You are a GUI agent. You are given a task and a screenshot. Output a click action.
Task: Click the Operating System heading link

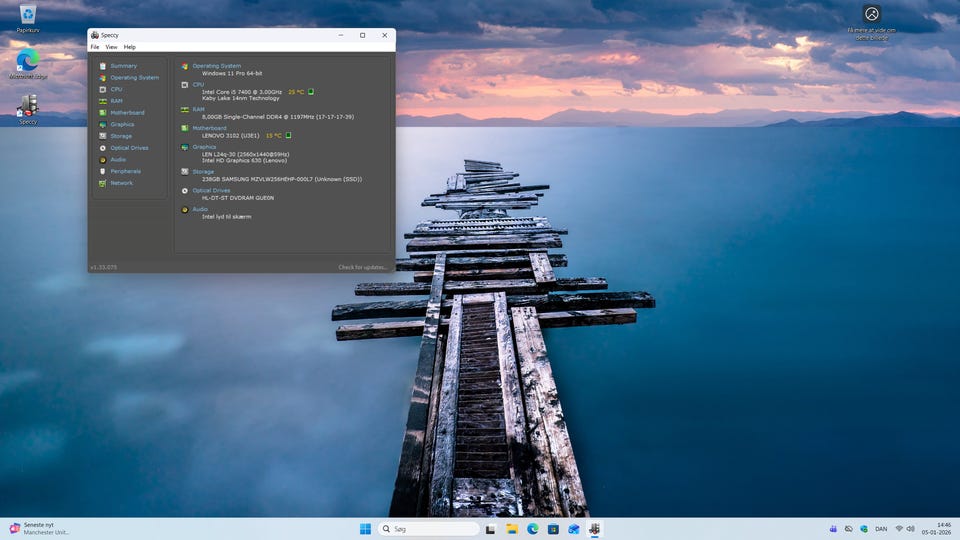coord(217,66)
